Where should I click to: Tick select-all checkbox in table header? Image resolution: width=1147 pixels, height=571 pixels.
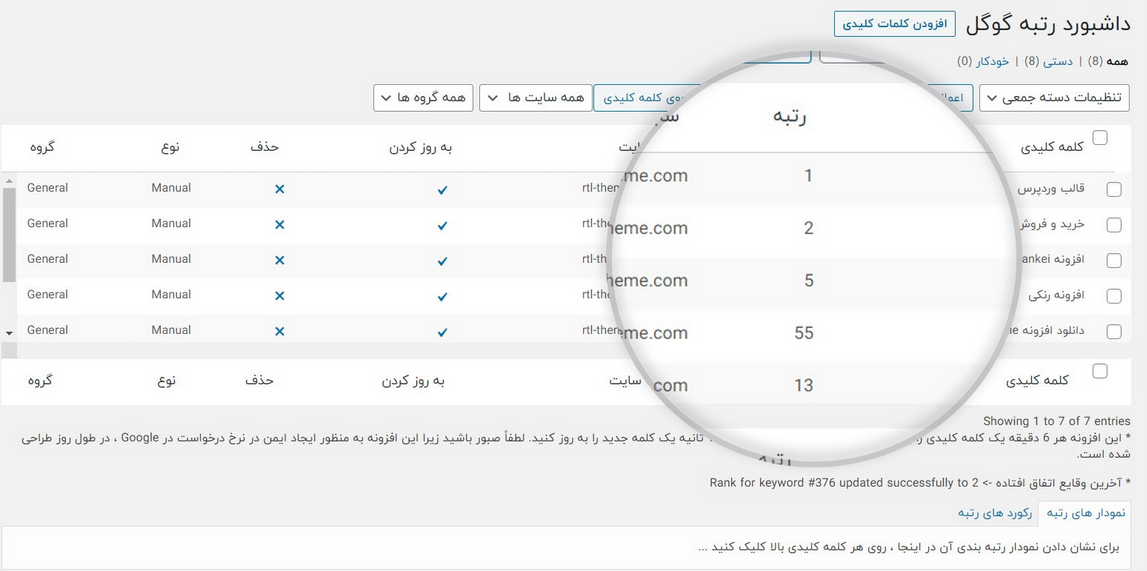(1099, 137)
